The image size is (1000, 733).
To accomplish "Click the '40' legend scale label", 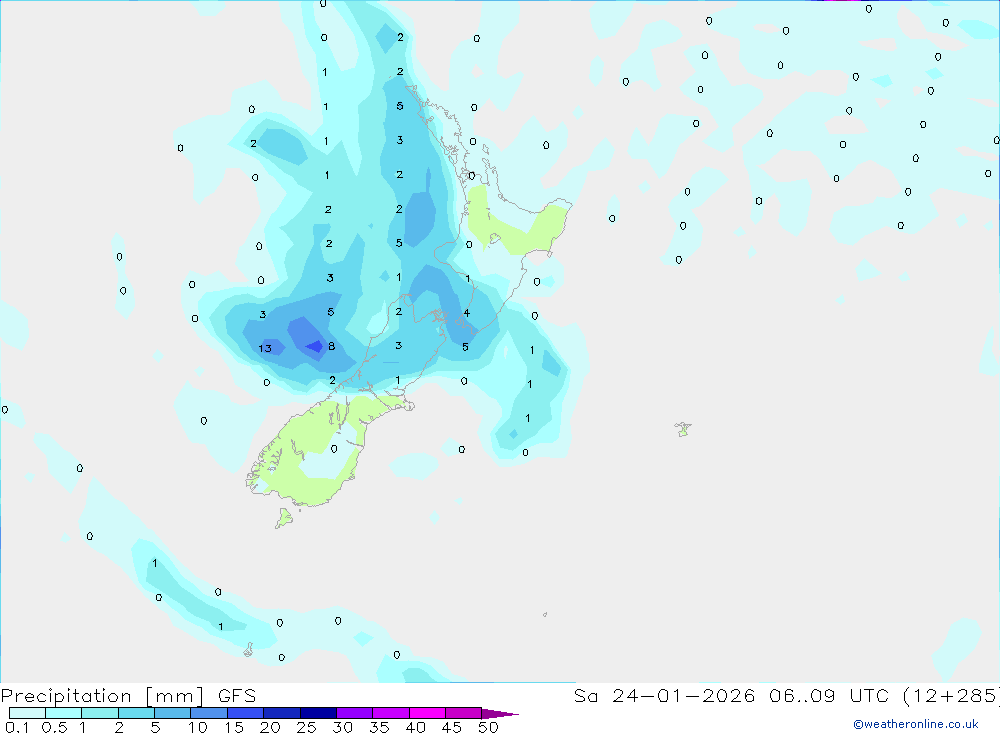I will tap(415, 727).
